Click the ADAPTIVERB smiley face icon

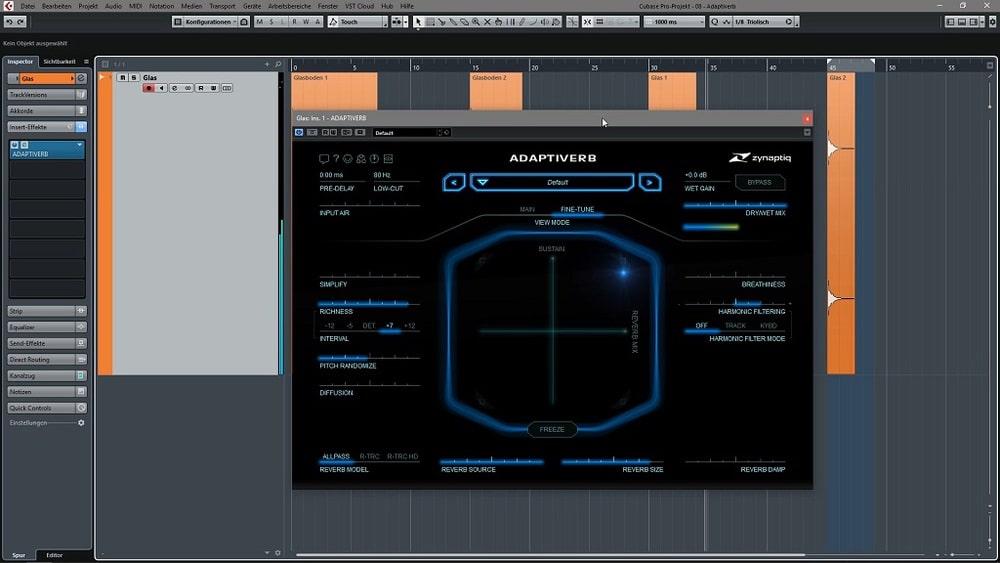click(x=348, y=159)
